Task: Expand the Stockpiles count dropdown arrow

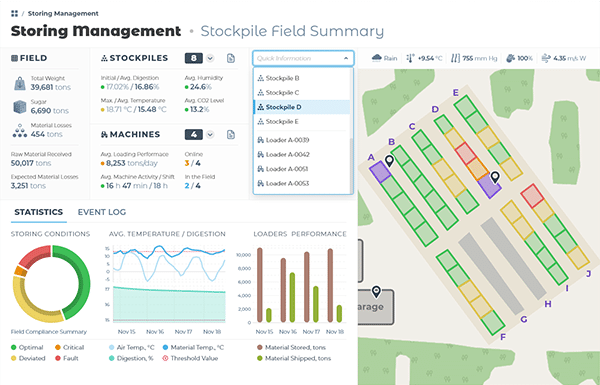Action: point(210,58)
